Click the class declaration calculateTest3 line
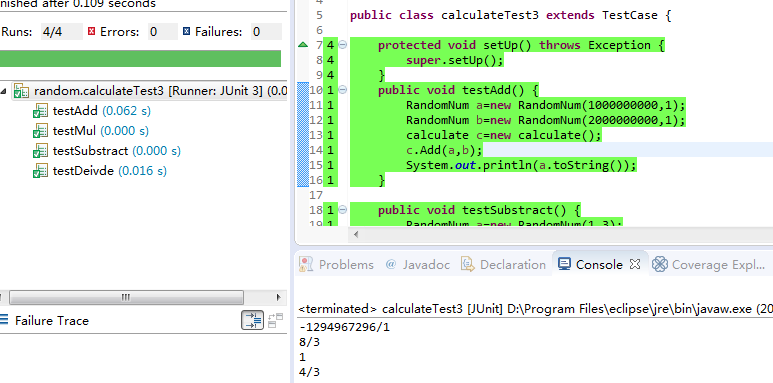The height and width of the screenshot is (383, 773). pos(511,15)
